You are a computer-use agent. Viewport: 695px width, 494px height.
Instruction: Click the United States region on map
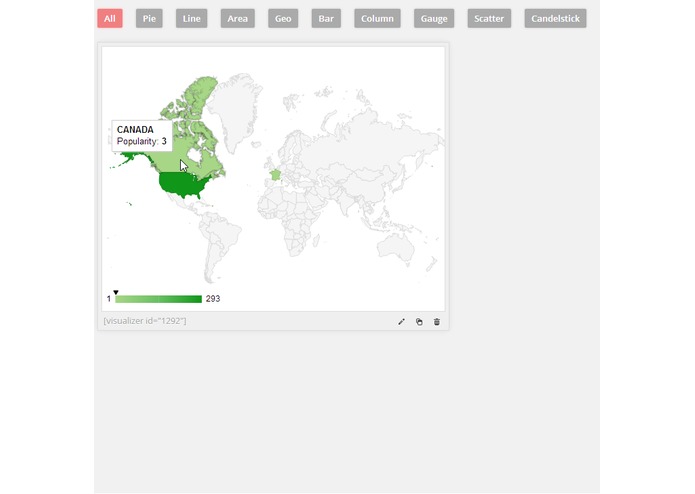[182, 184]
